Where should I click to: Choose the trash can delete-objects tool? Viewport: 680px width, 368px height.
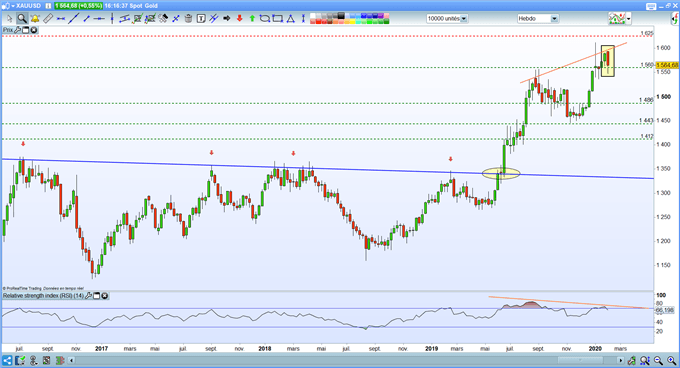pyautogui.click(x=188, y=19)
